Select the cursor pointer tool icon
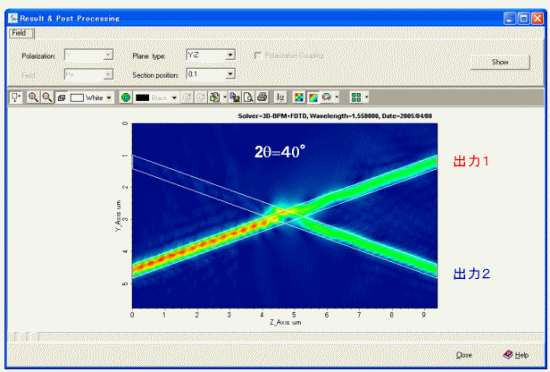This screenshot has width=550, height=372. 16,97
